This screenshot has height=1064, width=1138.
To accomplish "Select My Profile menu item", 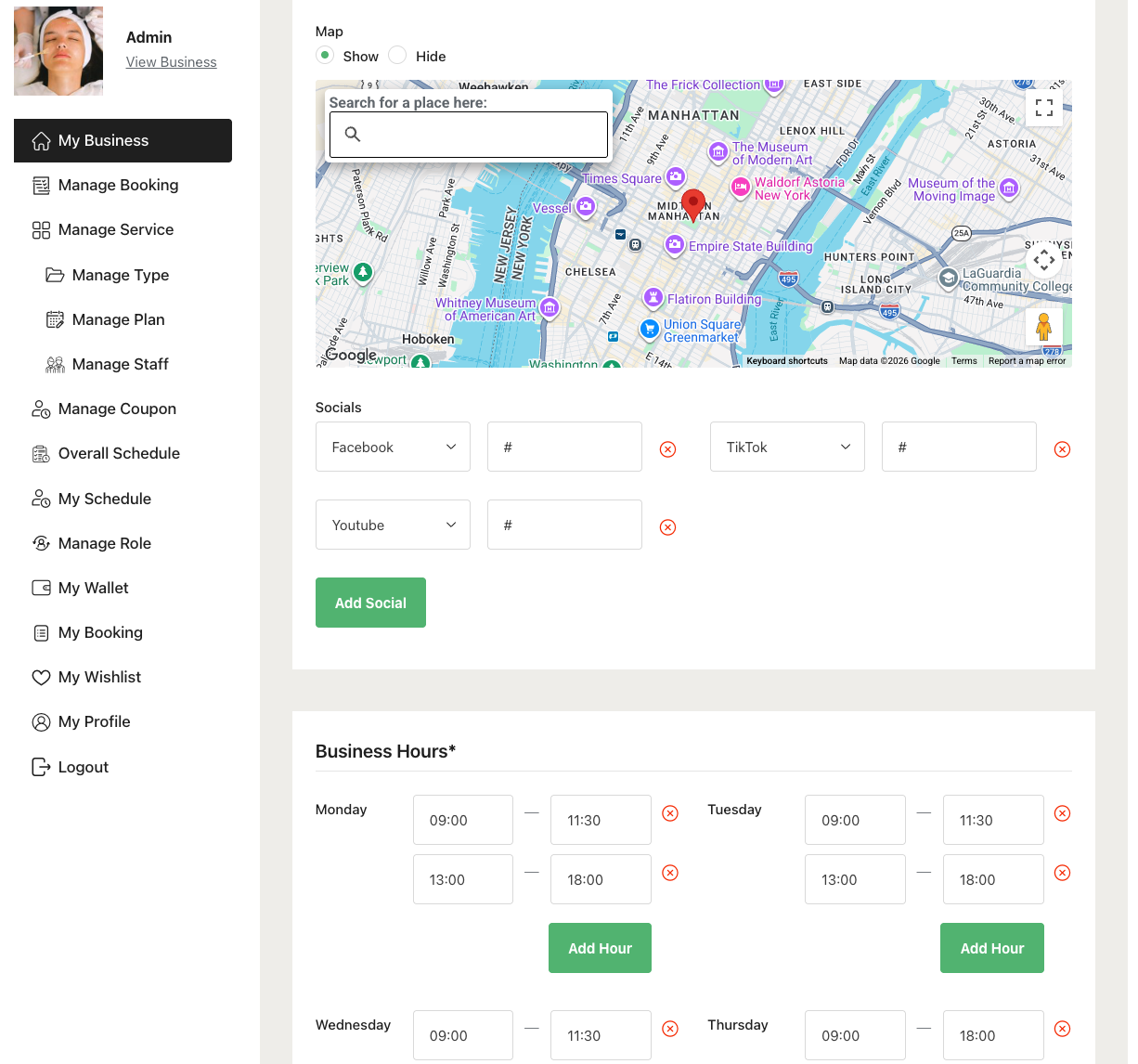I will click(123, 722).
